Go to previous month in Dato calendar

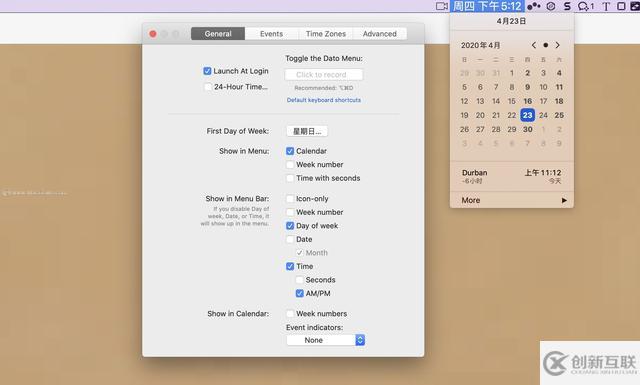point(534,45)
